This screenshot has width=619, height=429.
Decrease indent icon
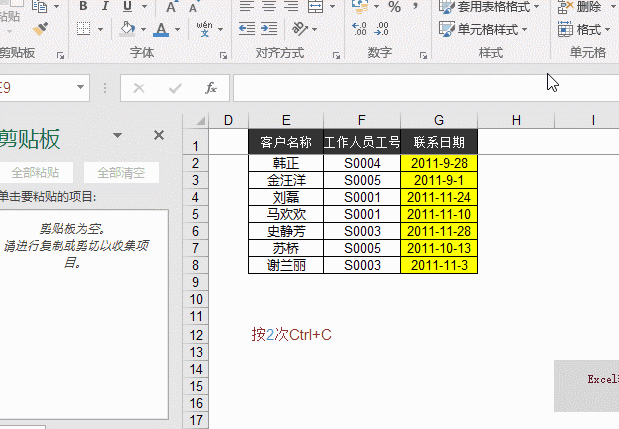click(247, 29)
